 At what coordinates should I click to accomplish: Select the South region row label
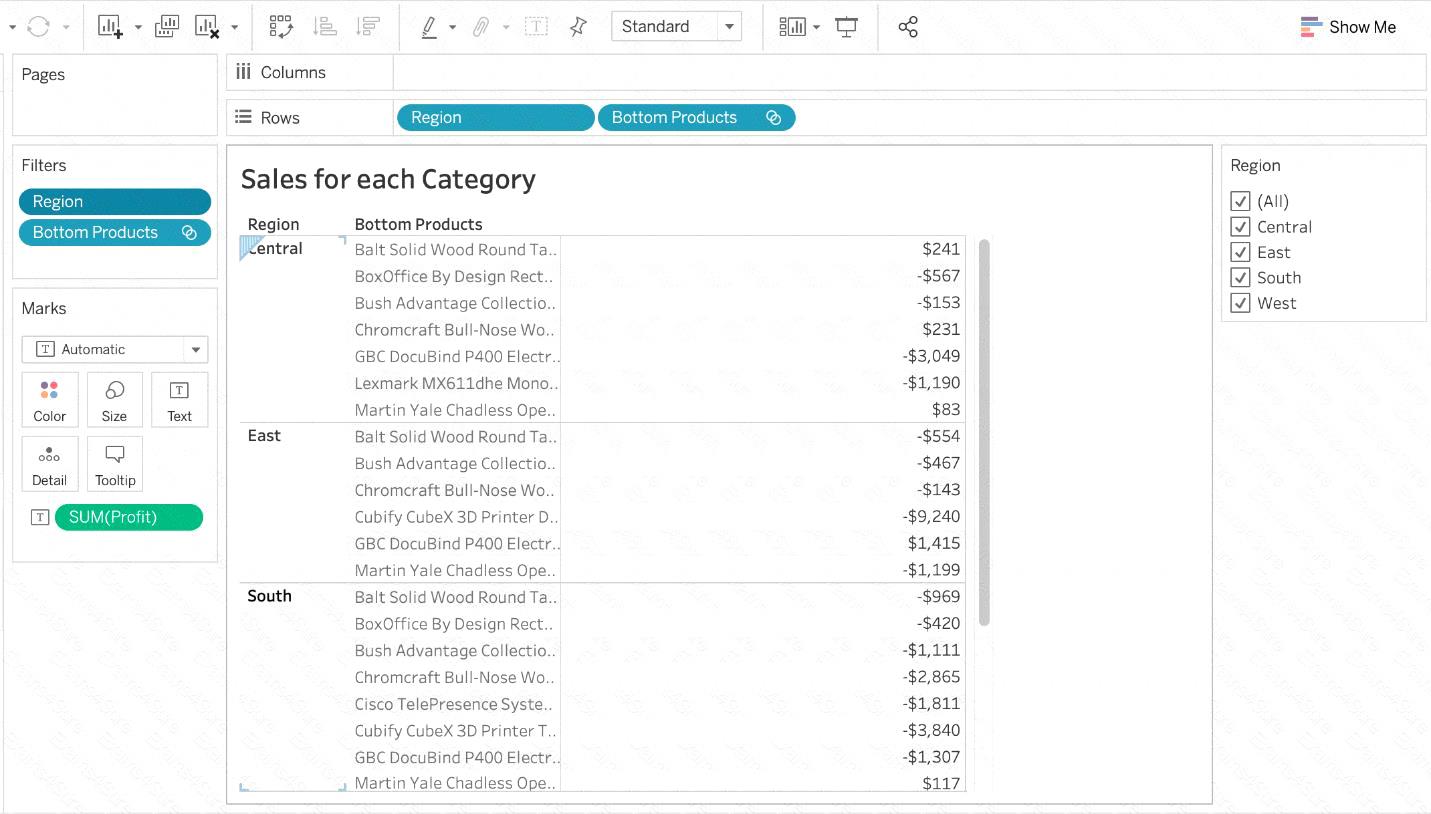tap(269, 595)
